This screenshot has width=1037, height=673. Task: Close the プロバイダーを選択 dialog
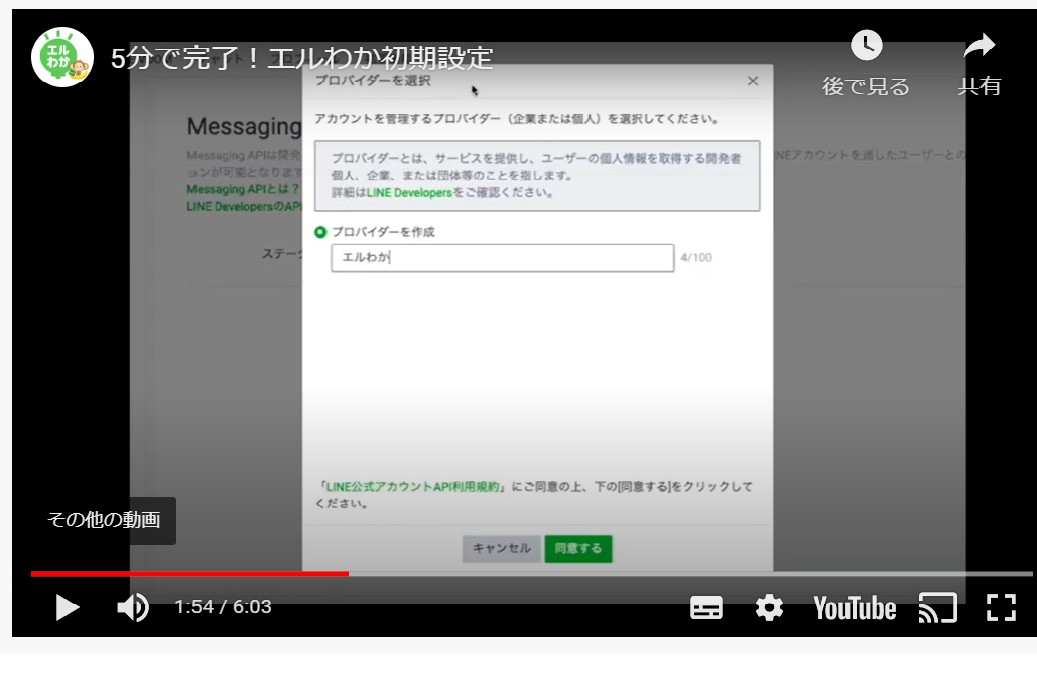[x=753, y=81]
